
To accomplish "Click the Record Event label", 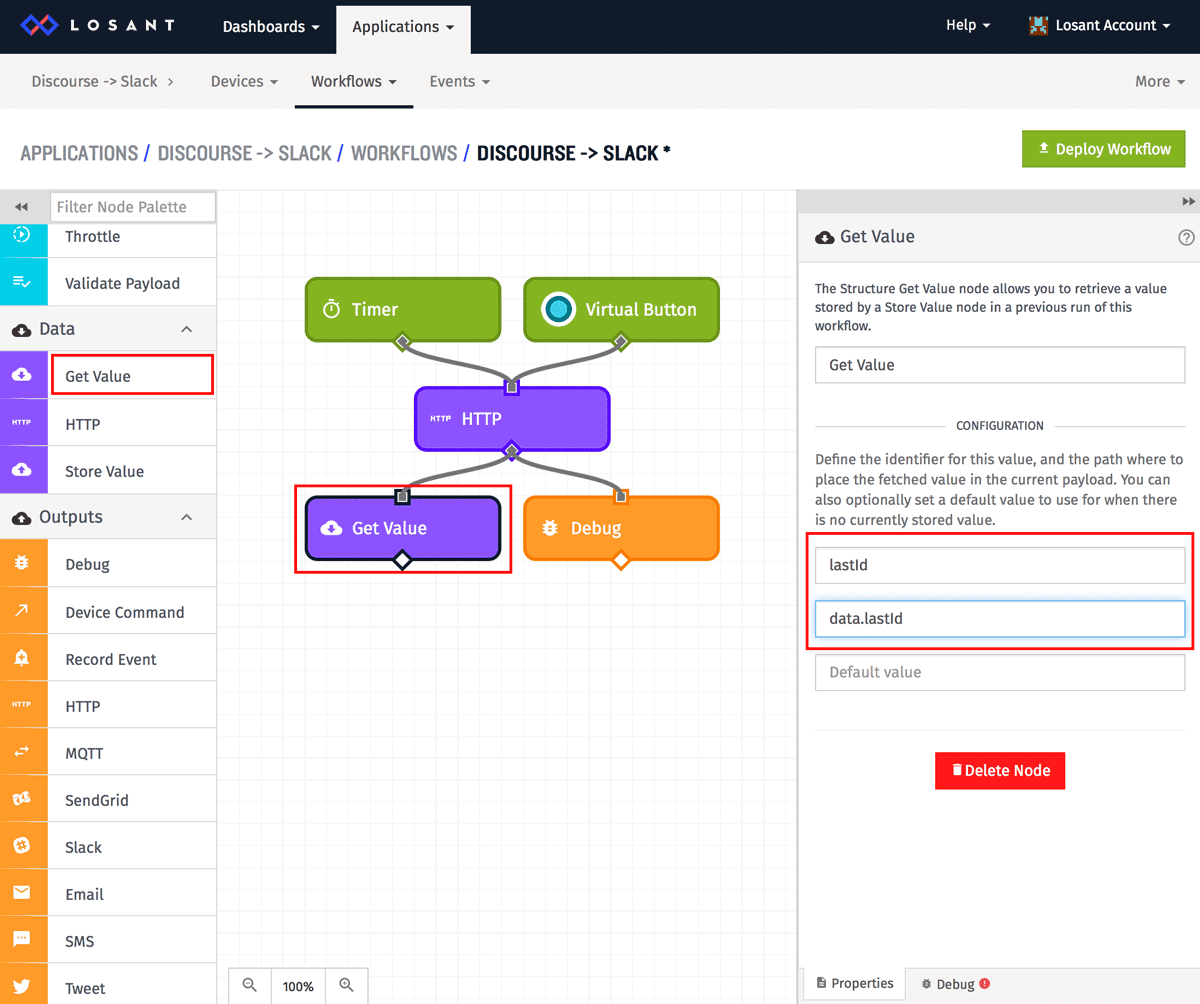I will 110,659.
